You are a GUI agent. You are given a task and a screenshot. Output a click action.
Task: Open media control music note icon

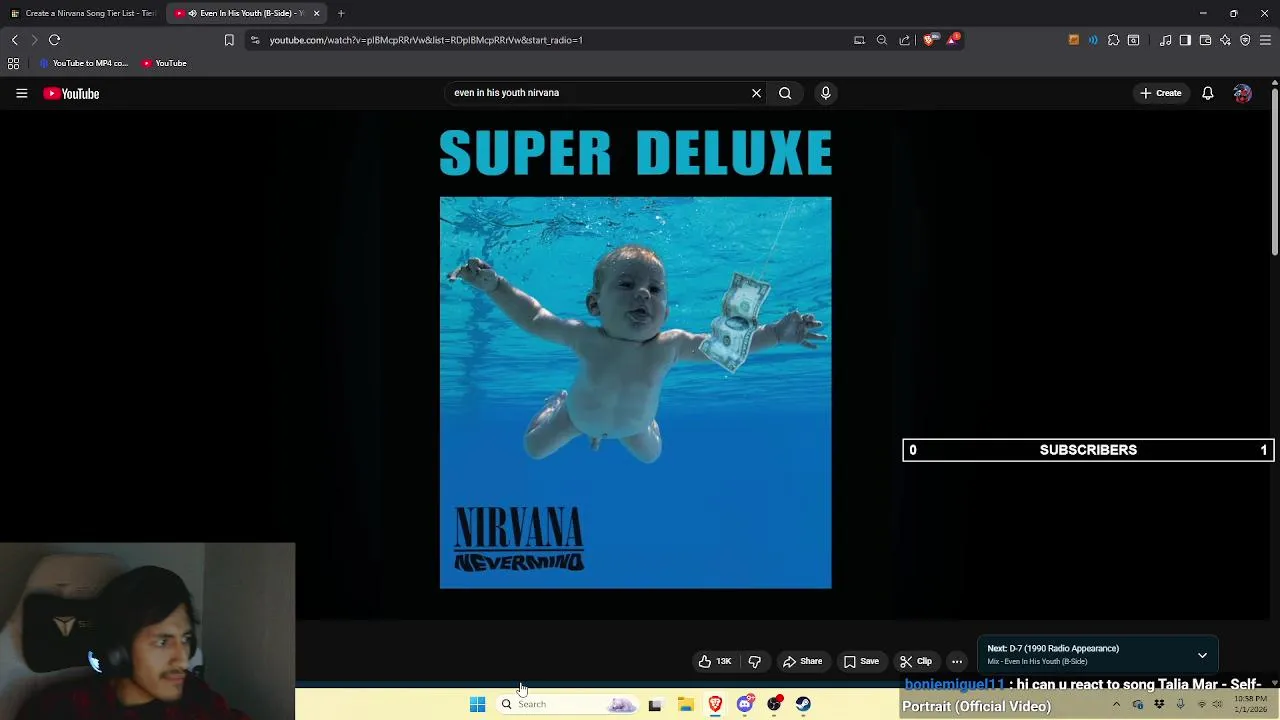tap(1165, 40)
